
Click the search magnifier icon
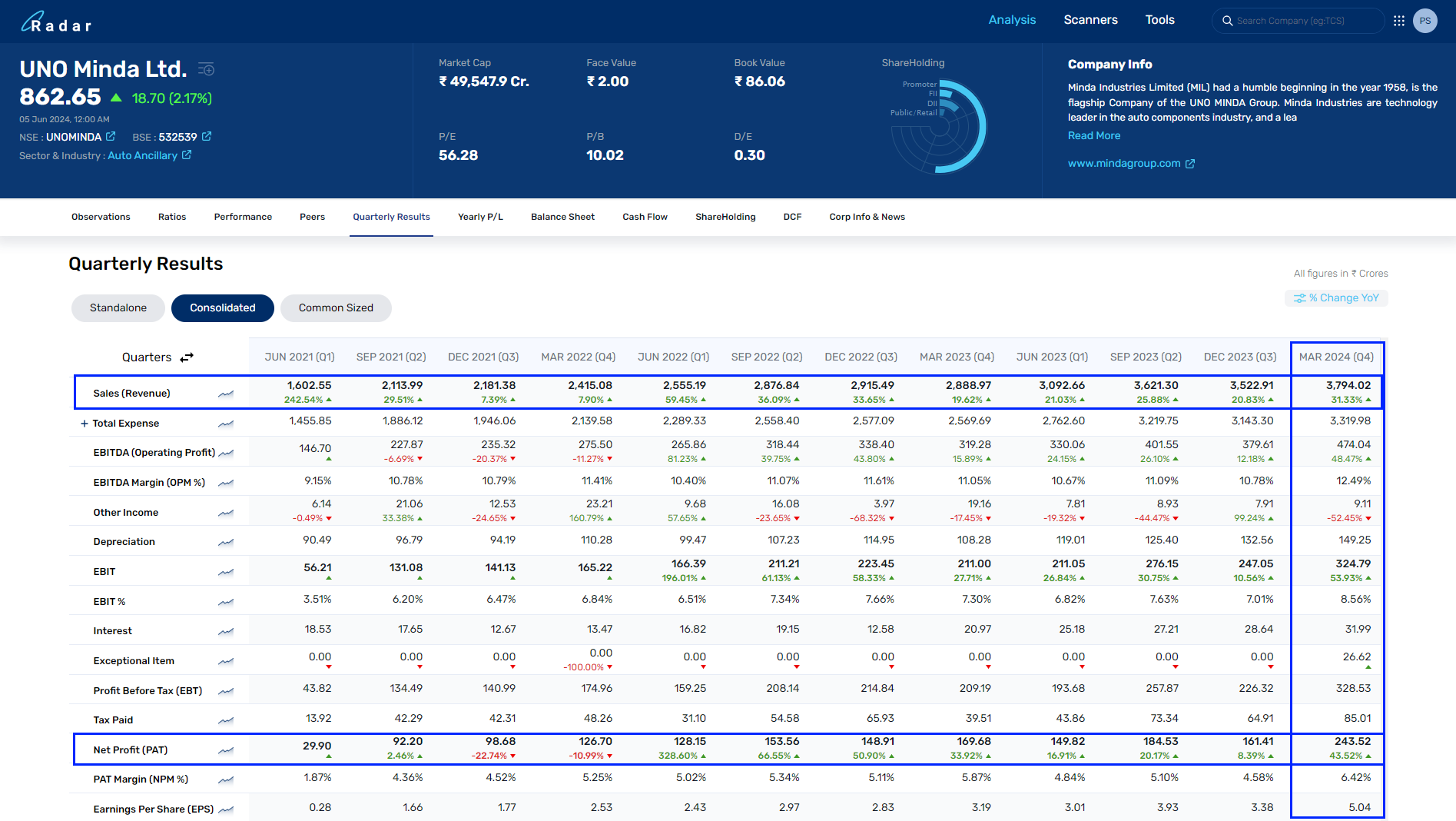pos(1228,21)
